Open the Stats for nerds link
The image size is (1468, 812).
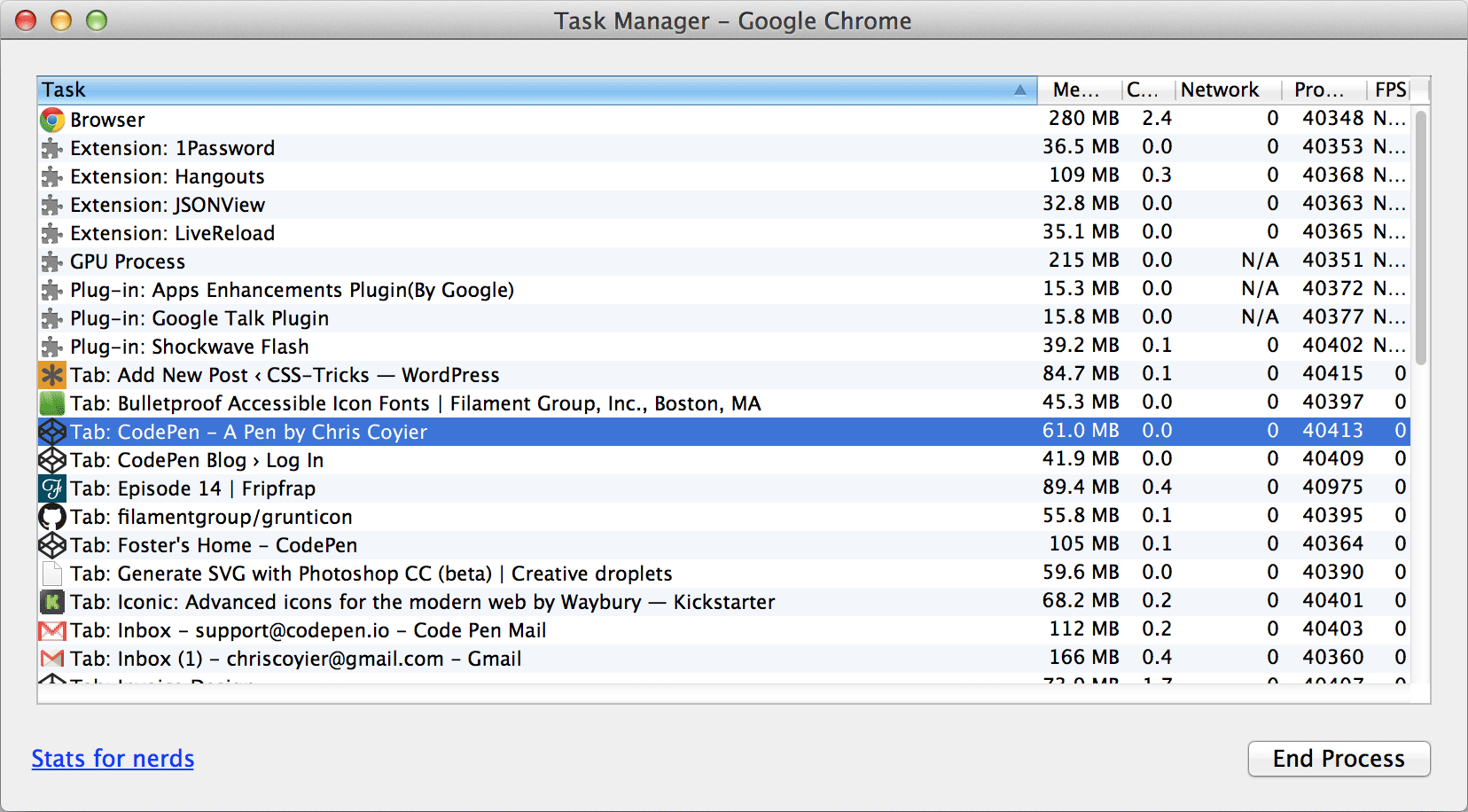tap(113, 759)
